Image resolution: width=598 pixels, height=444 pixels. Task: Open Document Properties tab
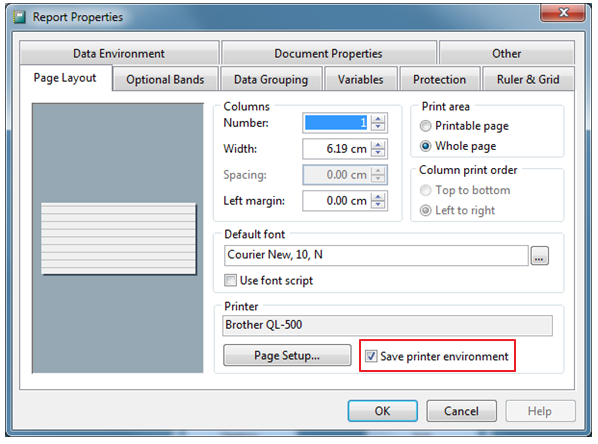pyautogui.click(x=329, y=53)
